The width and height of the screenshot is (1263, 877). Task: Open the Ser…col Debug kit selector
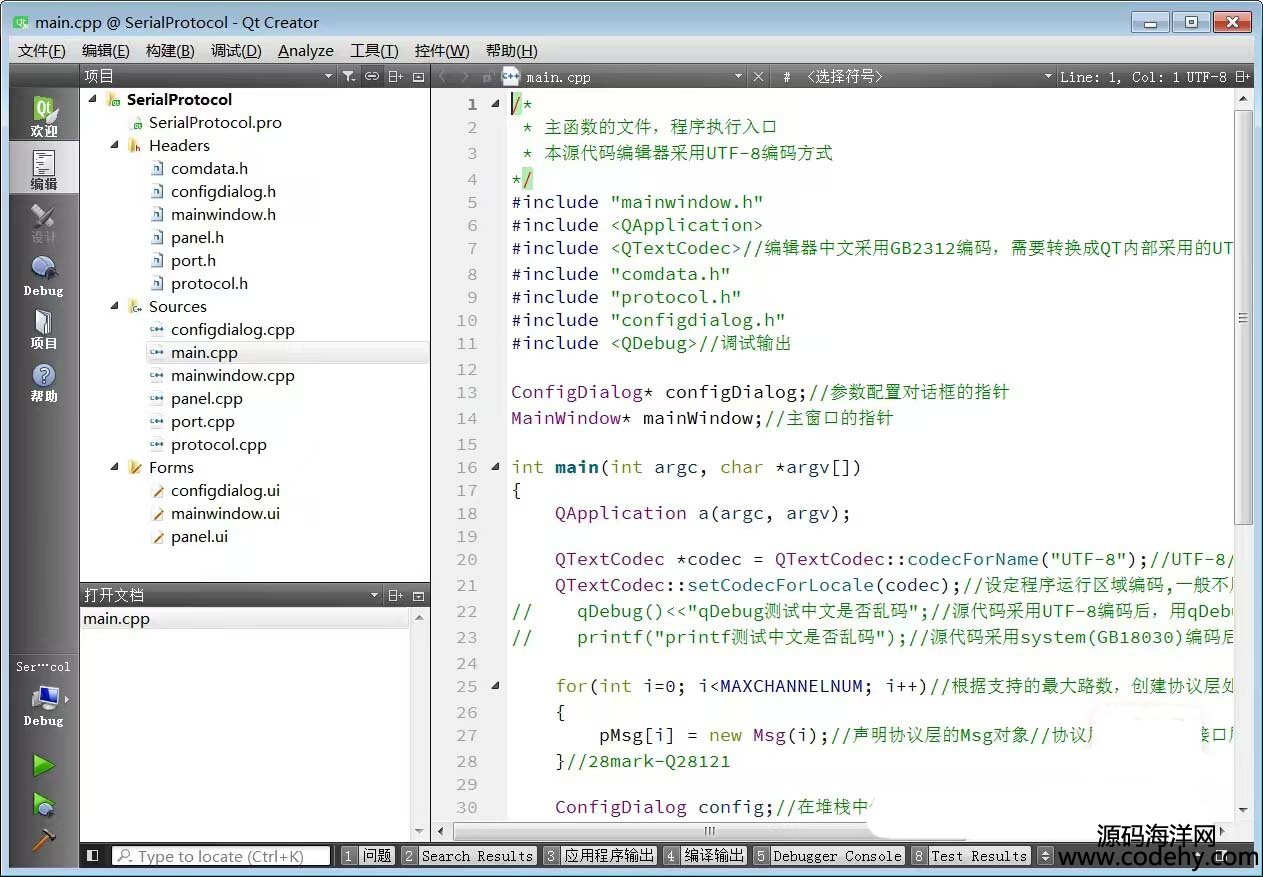44,695
